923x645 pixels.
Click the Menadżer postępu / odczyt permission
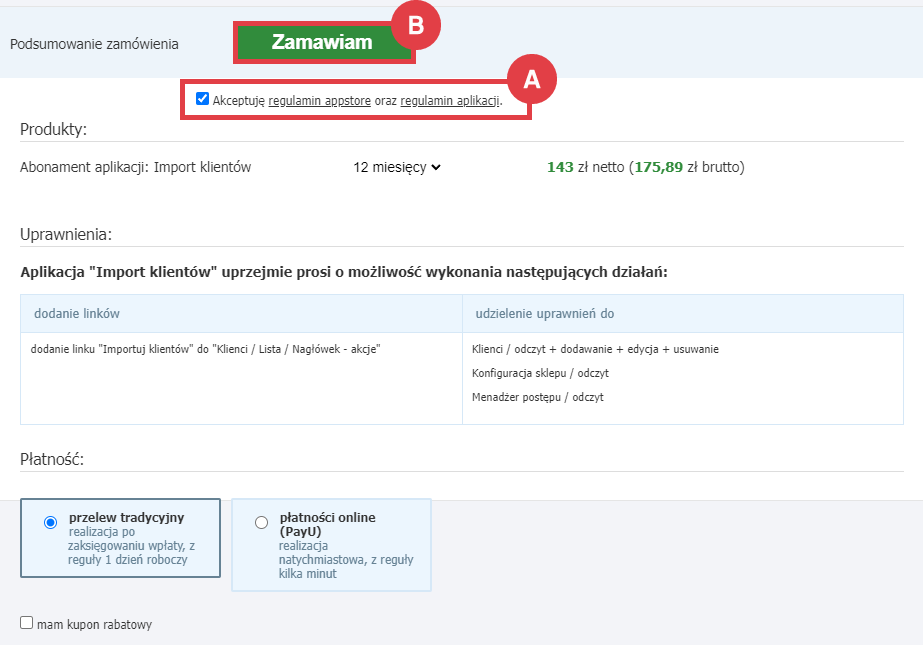[538, 397]
